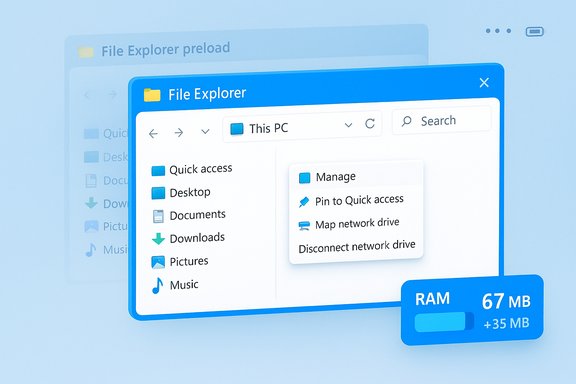Expand the address bar dropdown chevron

(348, 125)
